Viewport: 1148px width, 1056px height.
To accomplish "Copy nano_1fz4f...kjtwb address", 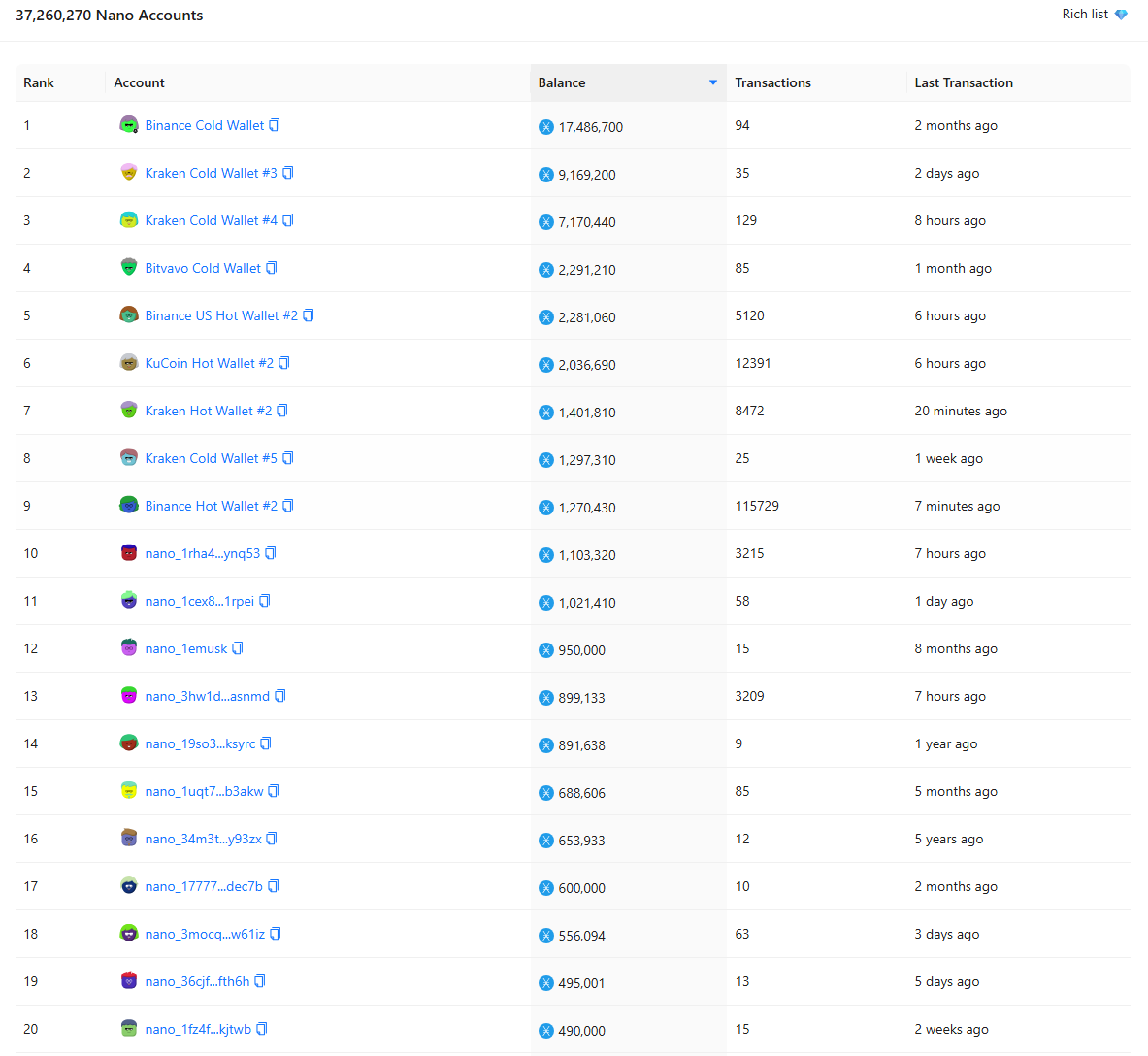I will coord(261,1030).
